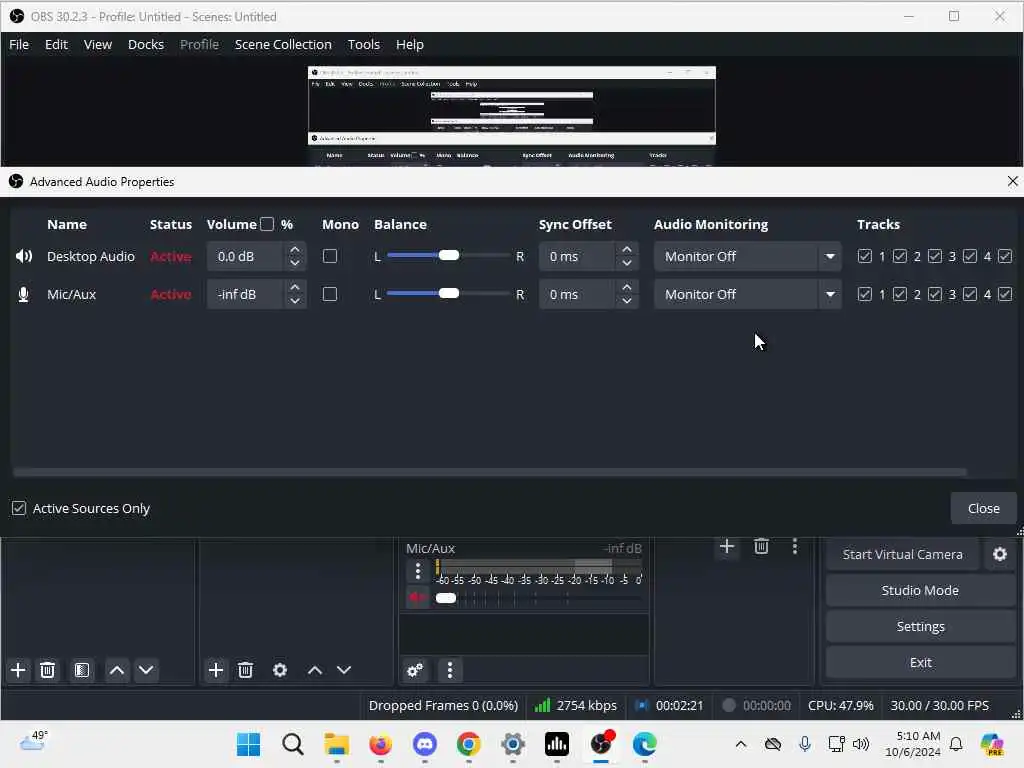Increase Mic/Aux volume stepper up
This screenshot has height=768, width=1024.
coord(295,287)
